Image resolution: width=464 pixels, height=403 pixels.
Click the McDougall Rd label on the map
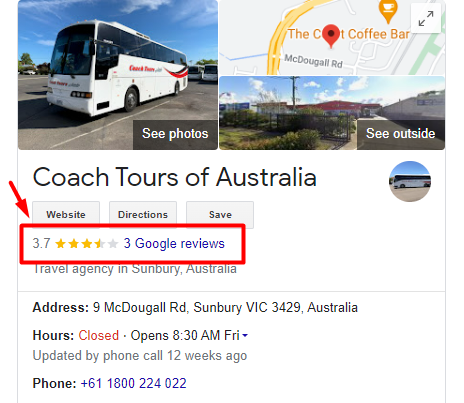313,61
